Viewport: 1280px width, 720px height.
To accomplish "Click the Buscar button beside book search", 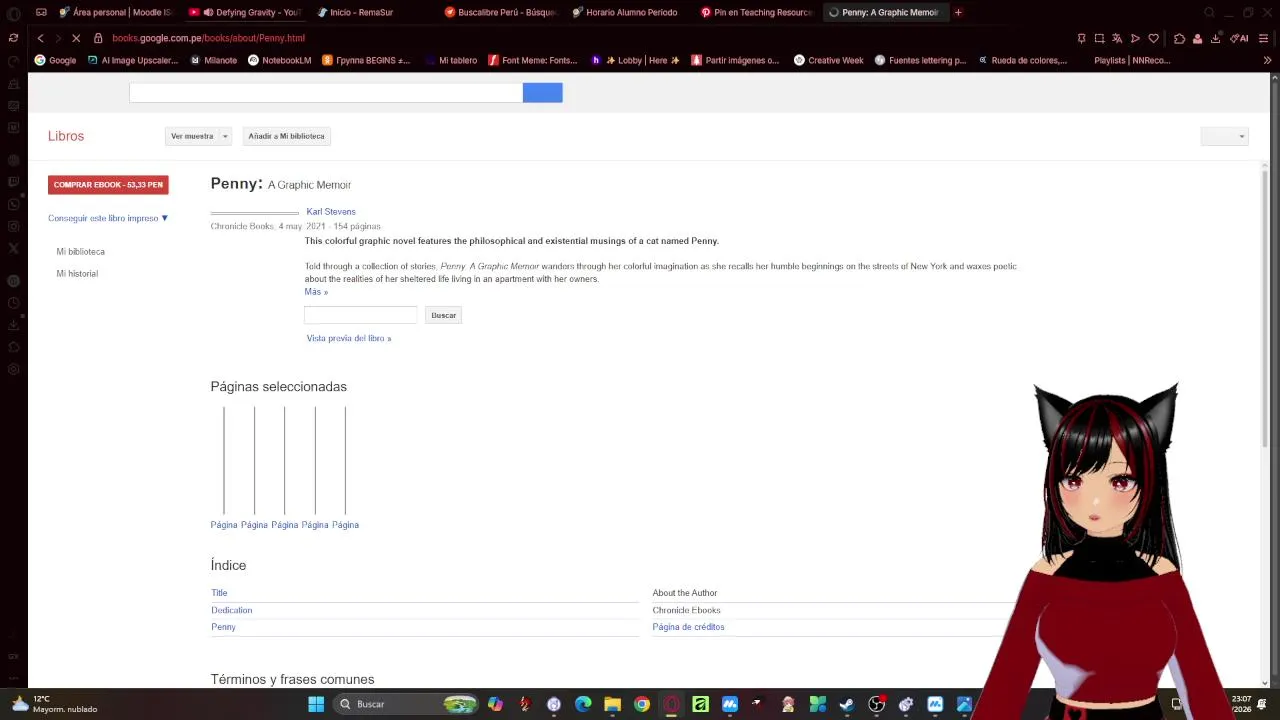I will (x=443, y=315).
